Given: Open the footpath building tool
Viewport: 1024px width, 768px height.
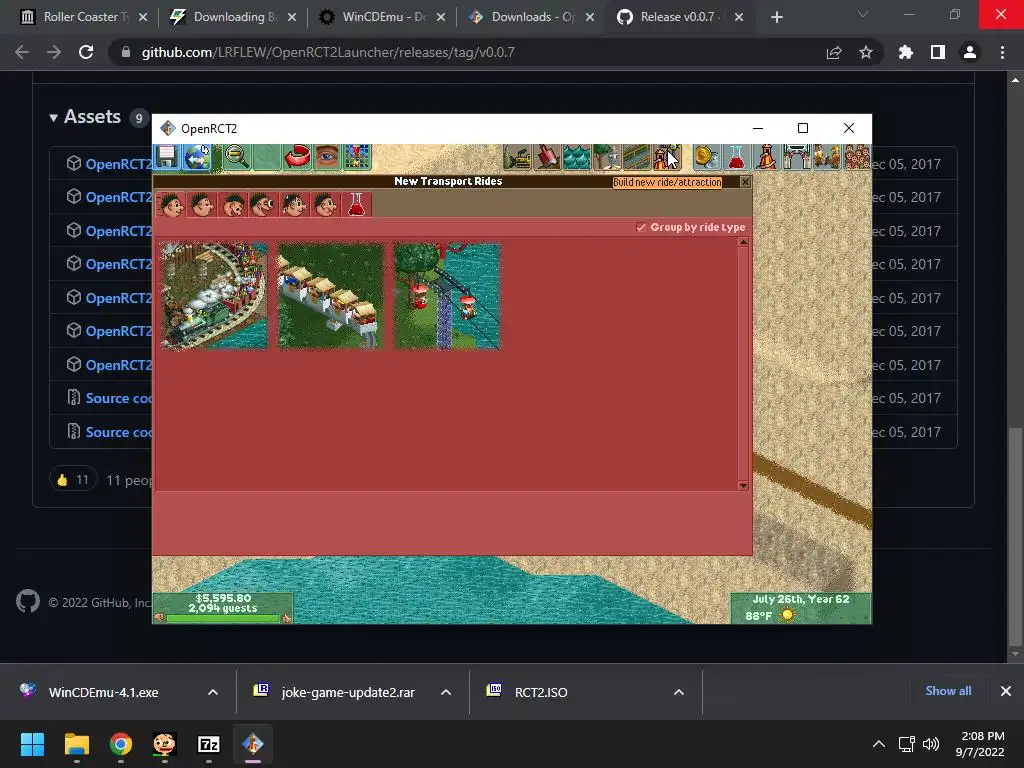Looking at the screenshot, I should click(x=637, y=157).
